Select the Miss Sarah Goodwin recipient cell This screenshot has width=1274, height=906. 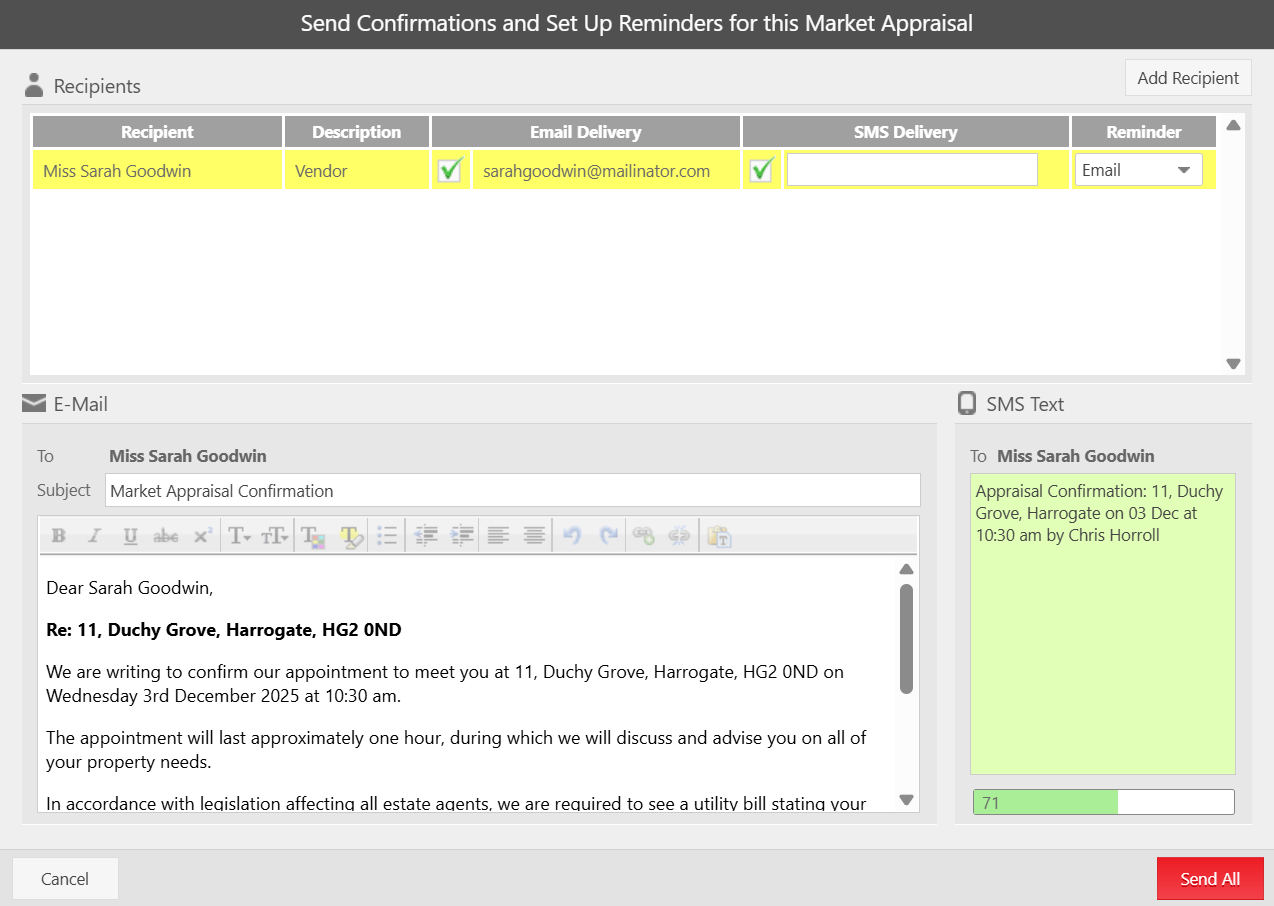click(157, 170)
